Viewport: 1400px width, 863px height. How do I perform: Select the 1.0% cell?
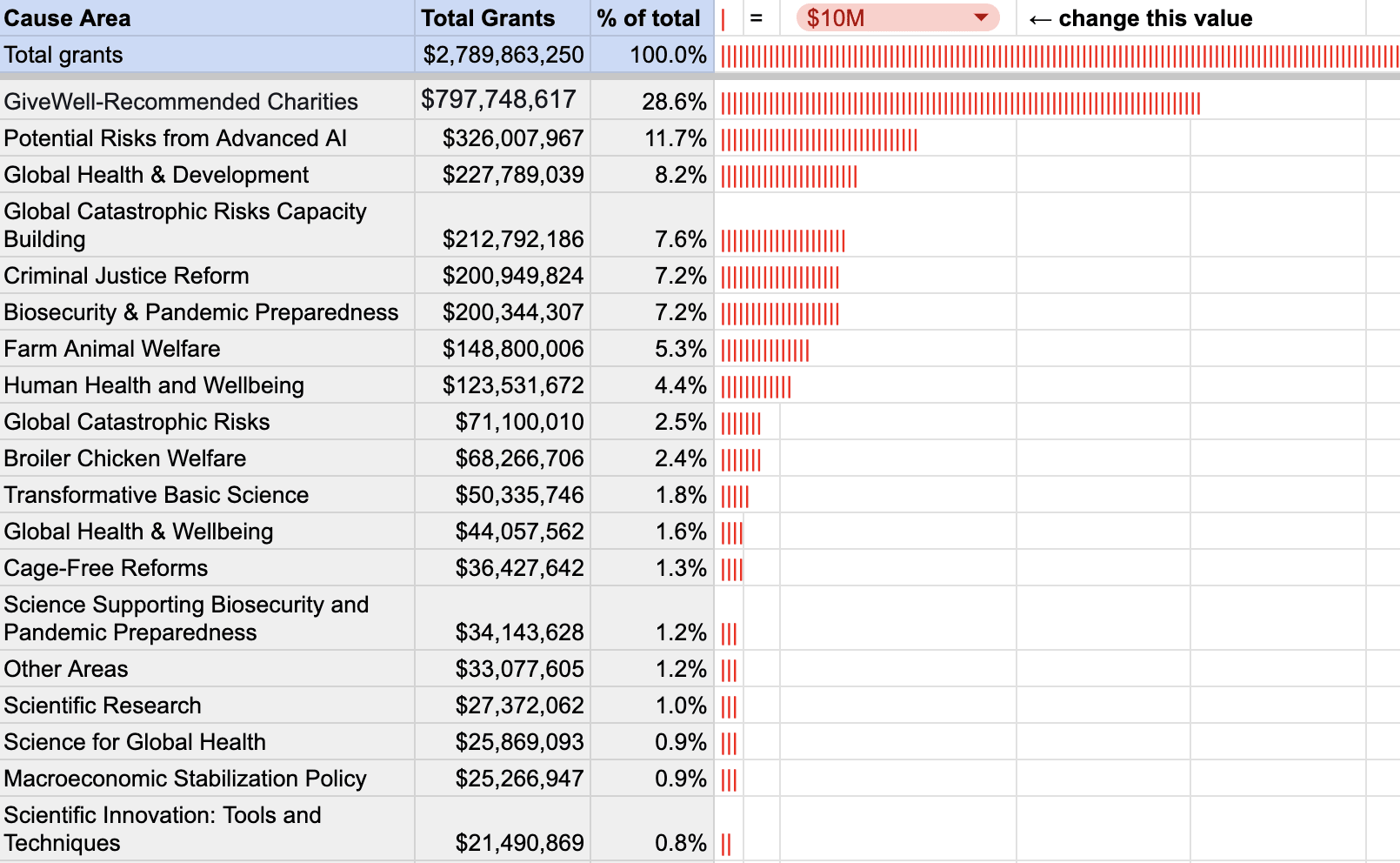[652, 706]
